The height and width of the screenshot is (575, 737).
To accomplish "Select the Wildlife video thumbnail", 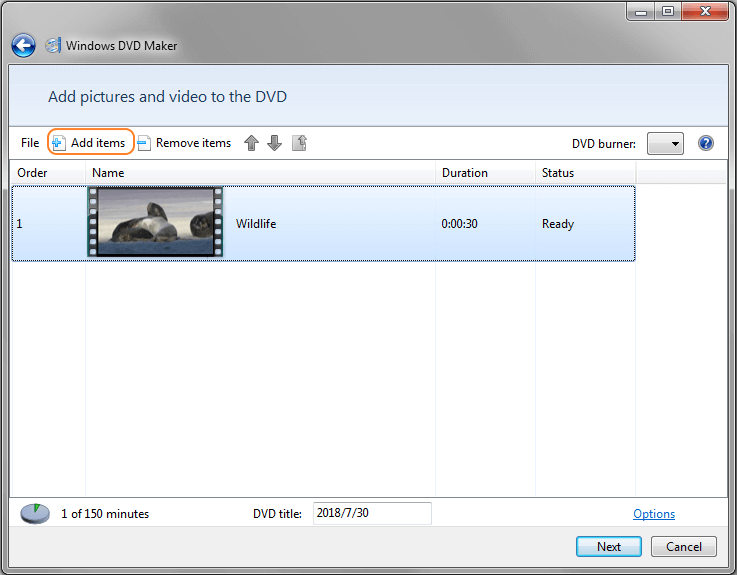I will [x=155, y=223].
